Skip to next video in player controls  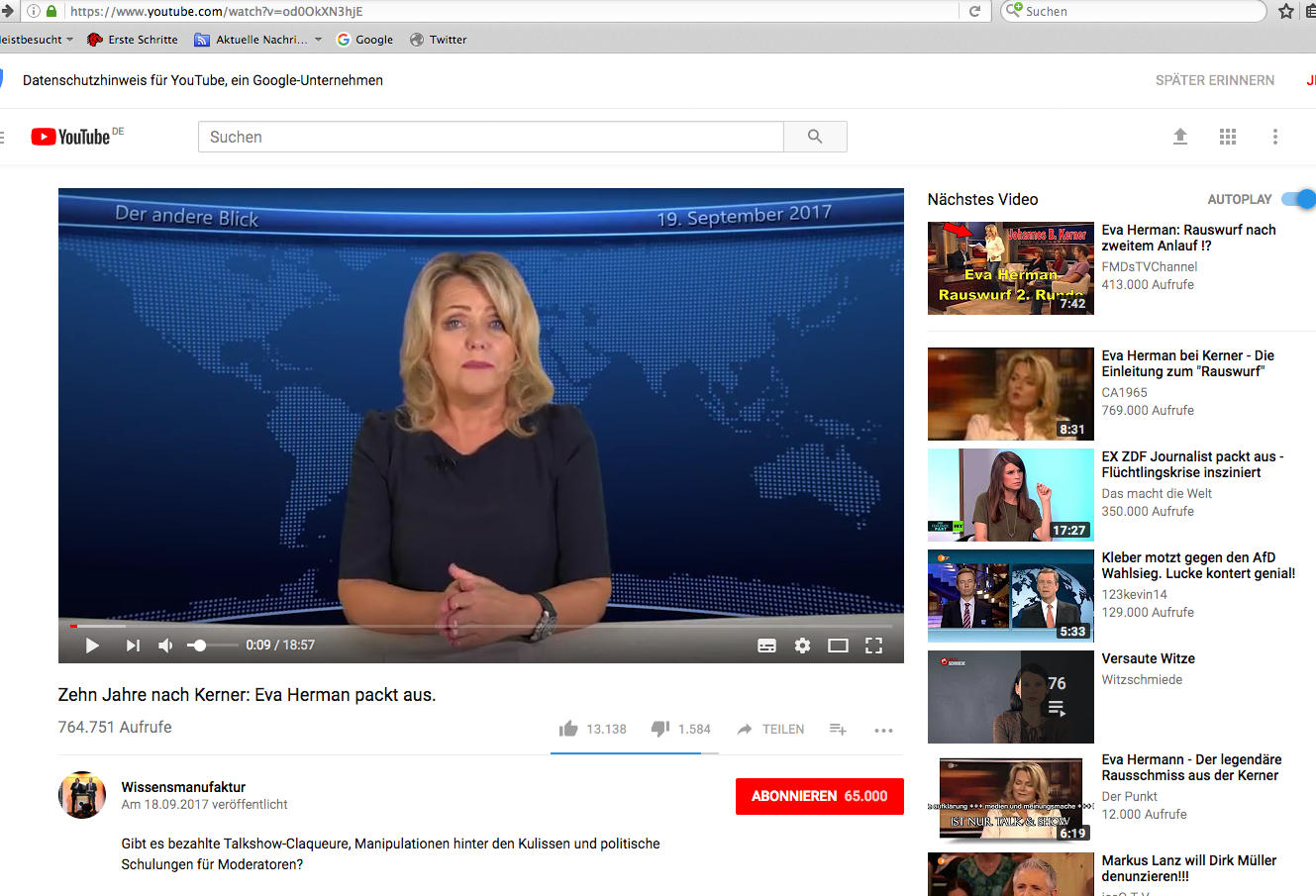[x=133, y=646]
